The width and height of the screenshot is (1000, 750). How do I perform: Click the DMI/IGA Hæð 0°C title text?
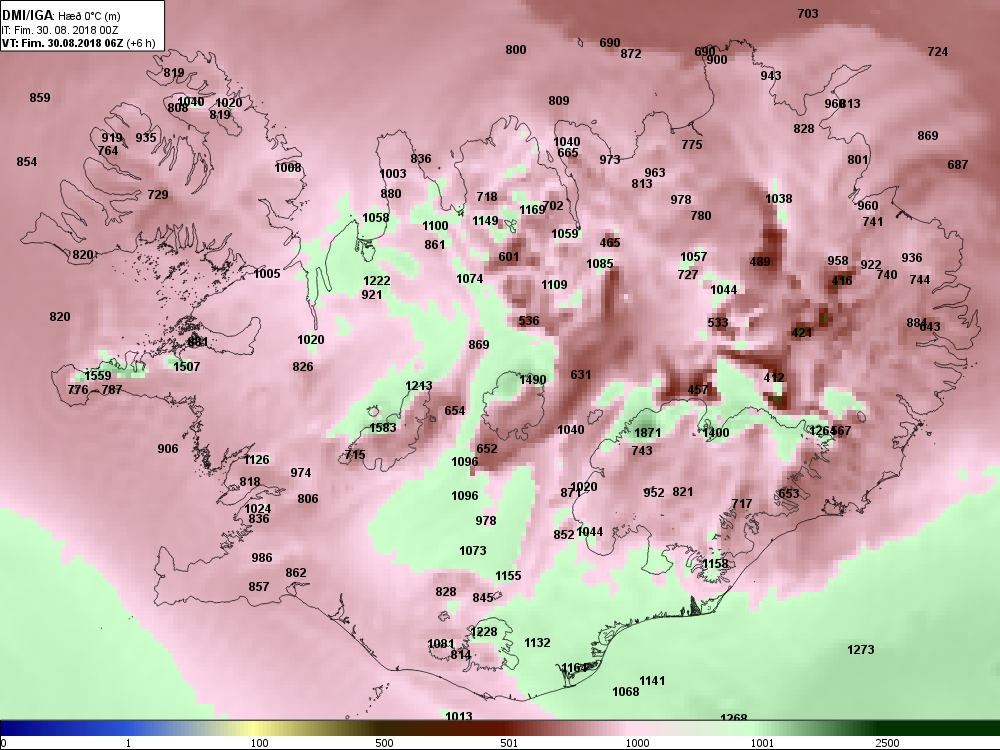click(61, 16)
